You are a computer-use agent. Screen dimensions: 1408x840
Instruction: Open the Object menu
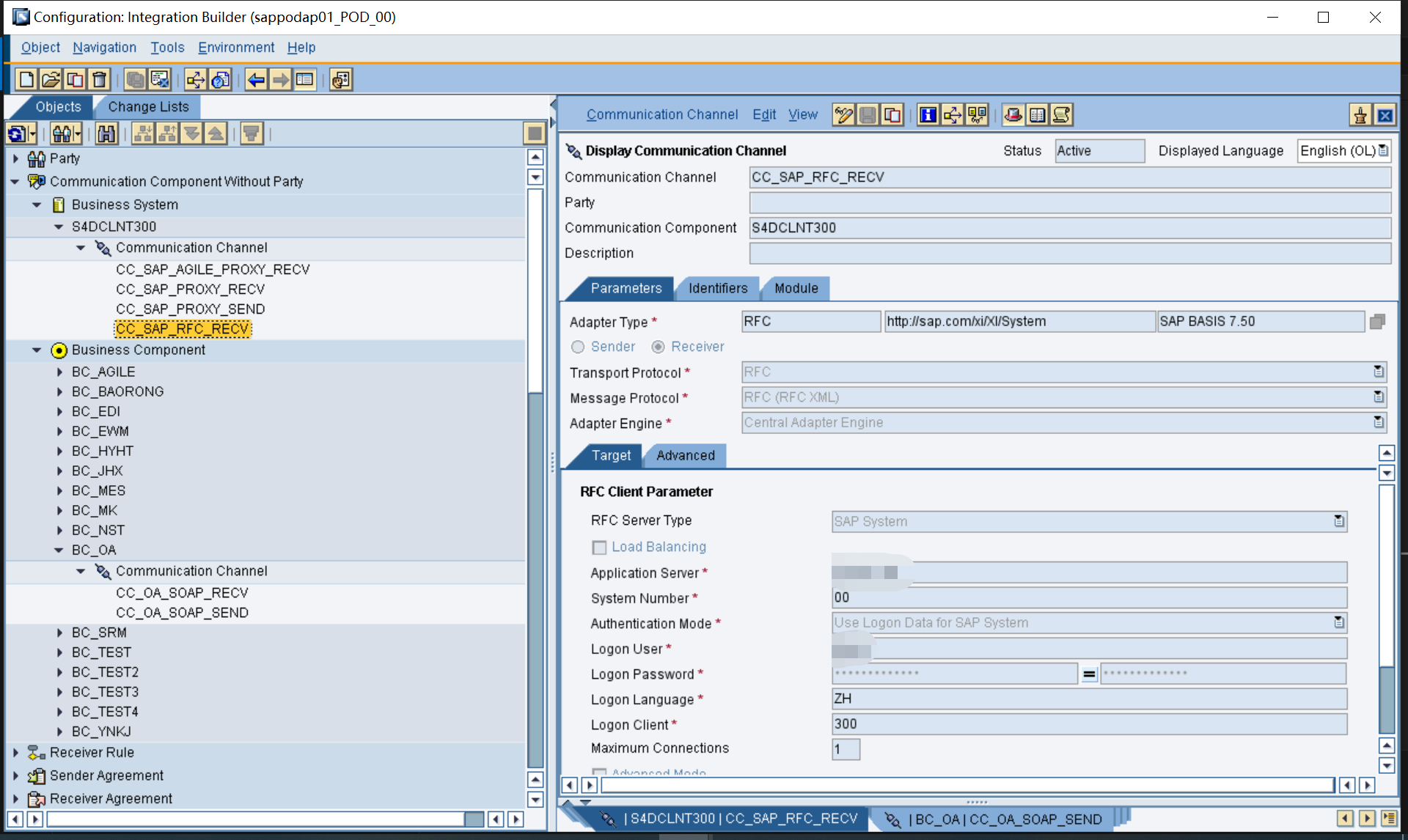pyautogui.click(x=40, y=47)
